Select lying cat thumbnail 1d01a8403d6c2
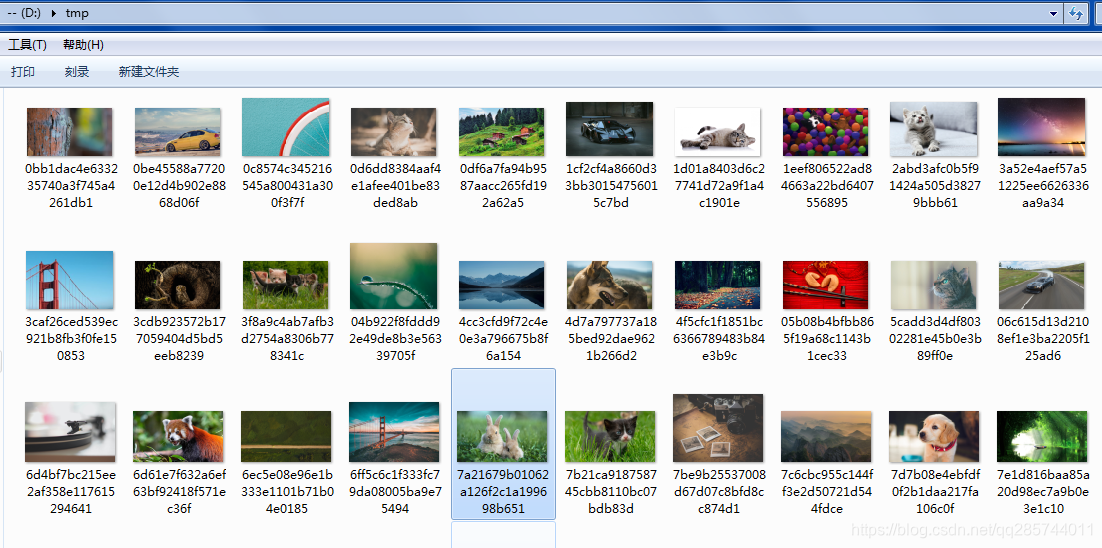1102x548 pixels. [717, 131]
